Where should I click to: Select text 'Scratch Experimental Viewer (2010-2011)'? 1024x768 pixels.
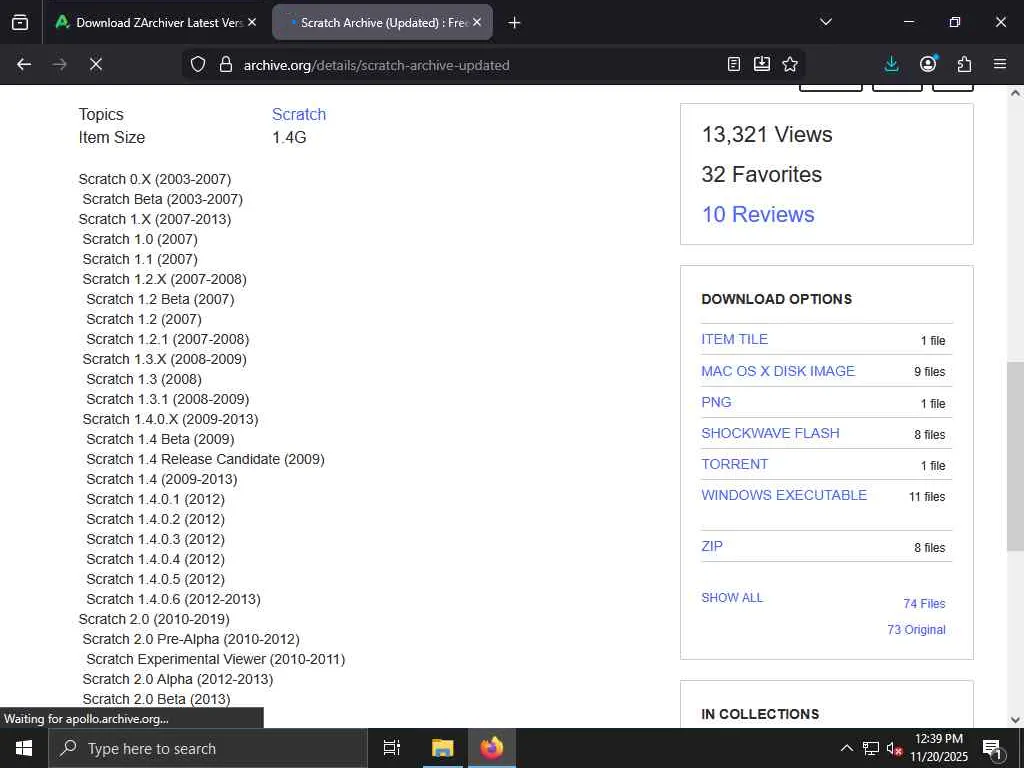(x=216, y=659)
